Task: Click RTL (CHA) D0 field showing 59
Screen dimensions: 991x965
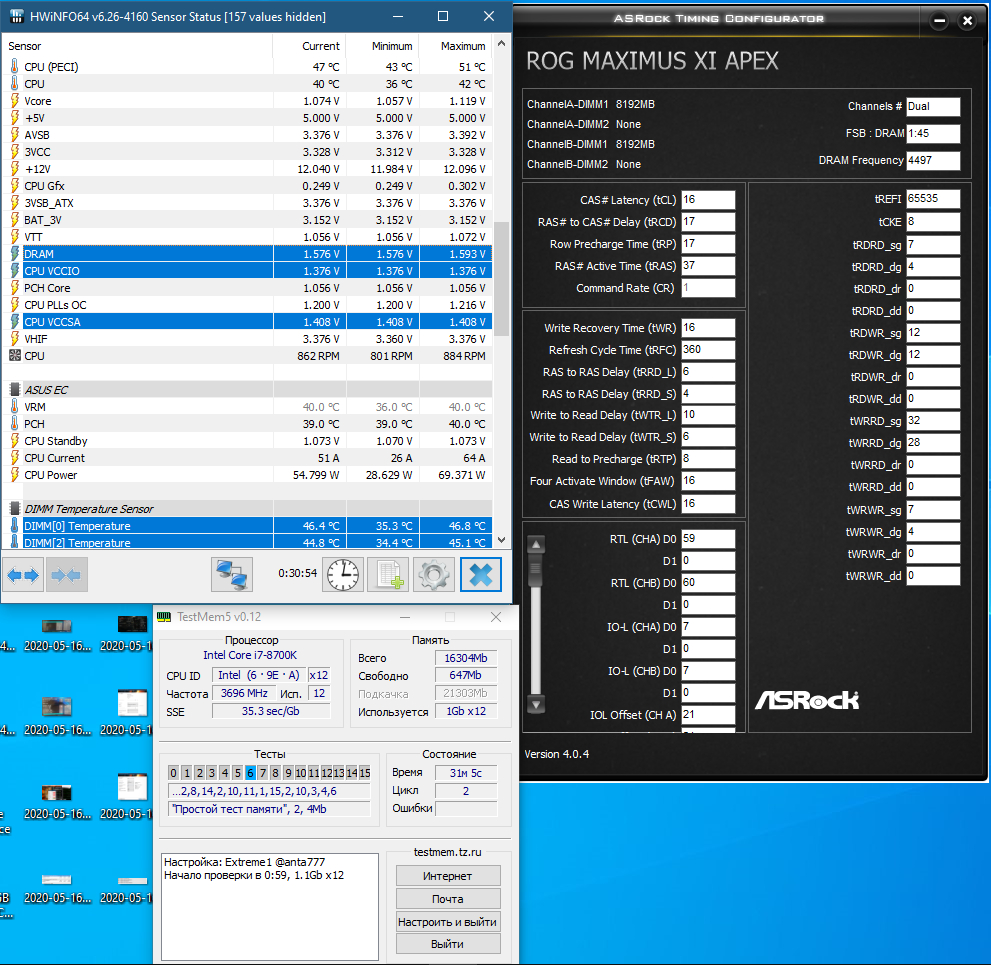Action: [708, 538]
